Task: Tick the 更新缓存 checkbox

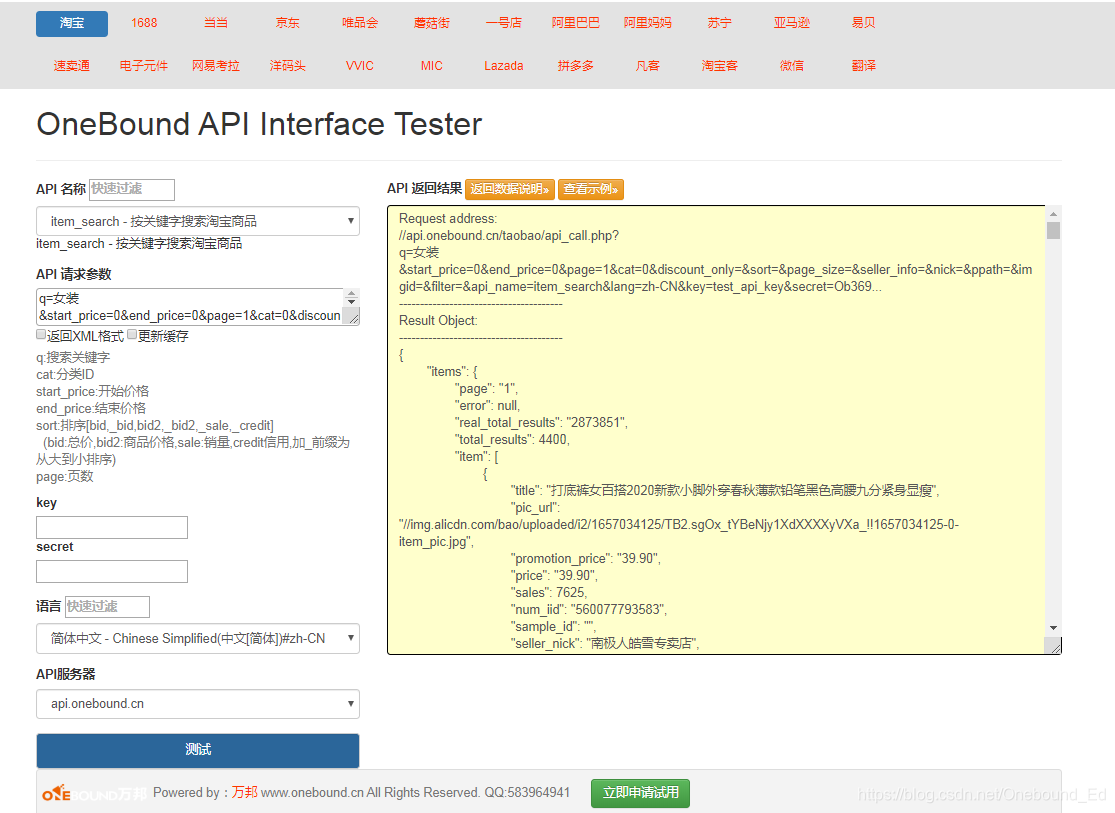Action: [132, 335]
